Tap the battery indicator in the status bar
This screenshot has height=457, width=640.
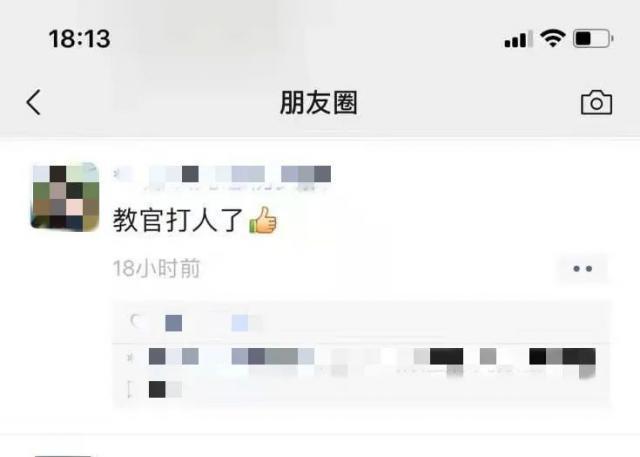[x=593, y=39]
